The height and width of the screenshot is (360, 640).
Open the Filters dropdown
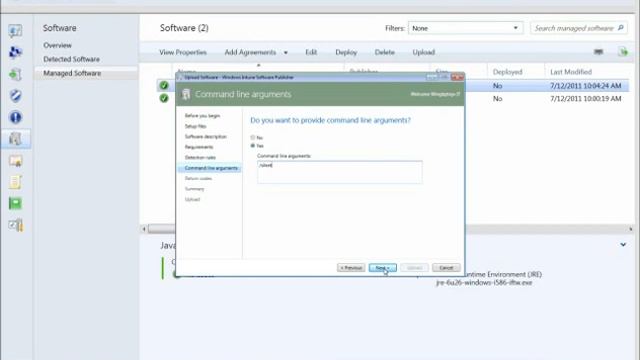(465, 28)
